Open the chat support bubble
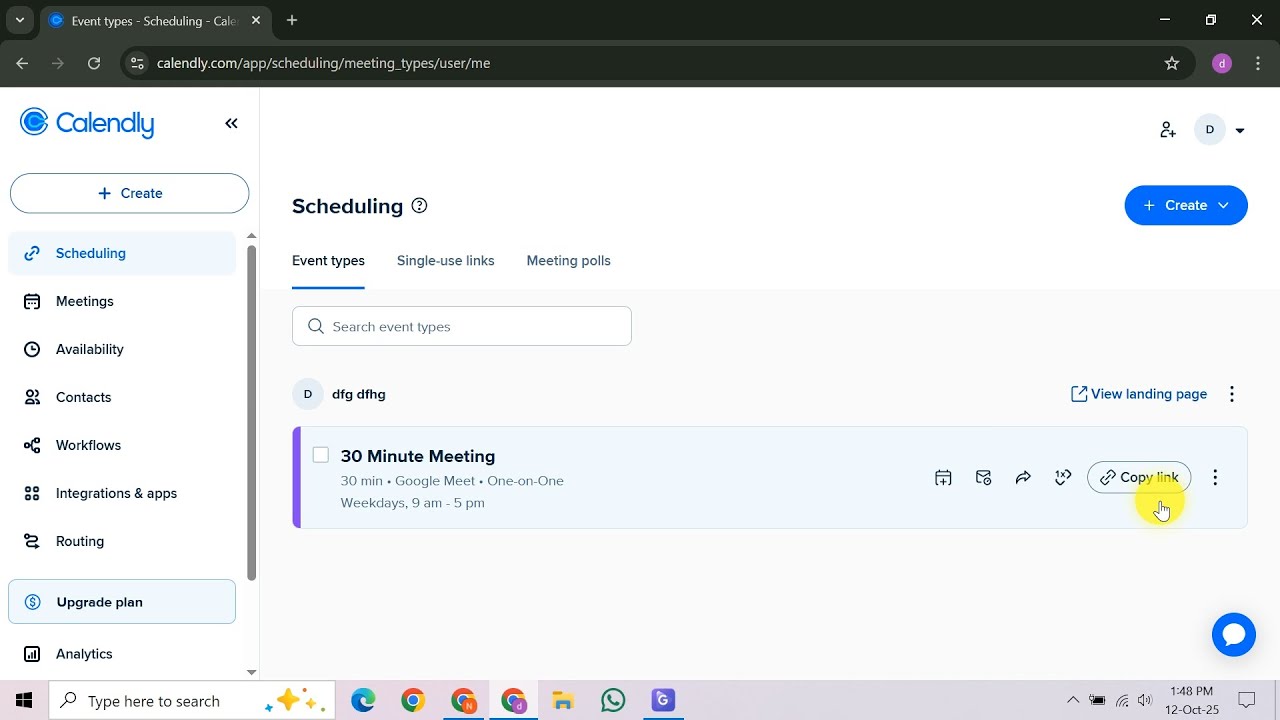Screen dimensions: 1280x720 pos(1234,635)
